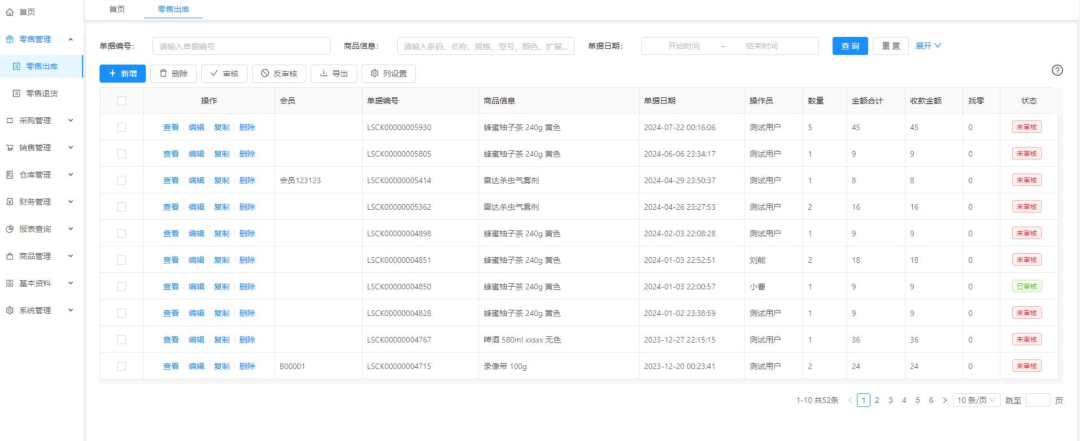Switch to the 首页 tab

click(116, 9)
